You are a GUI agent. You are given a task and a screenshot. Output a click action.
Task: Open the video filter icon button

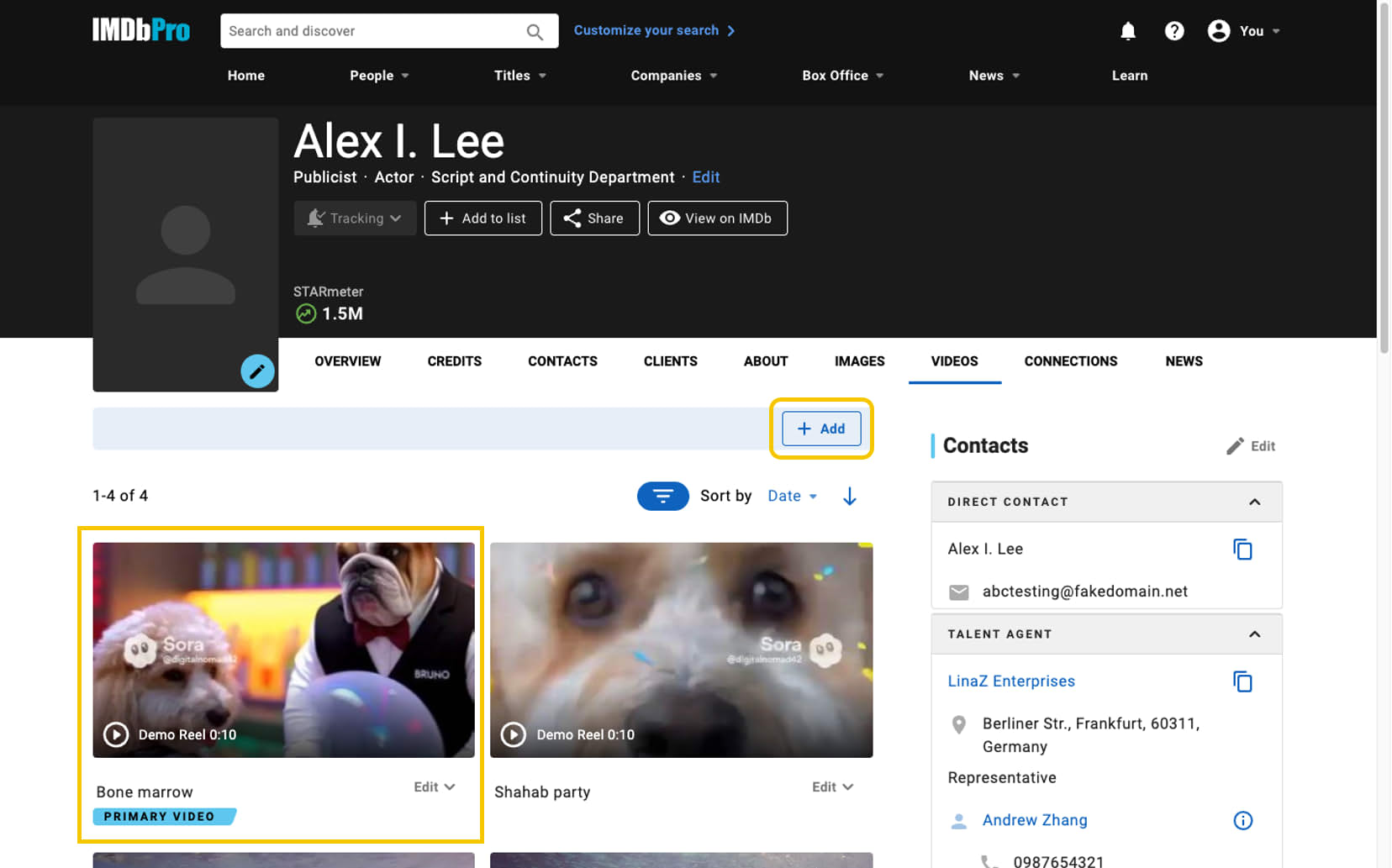pyautogui.click(x=663, y=496)
